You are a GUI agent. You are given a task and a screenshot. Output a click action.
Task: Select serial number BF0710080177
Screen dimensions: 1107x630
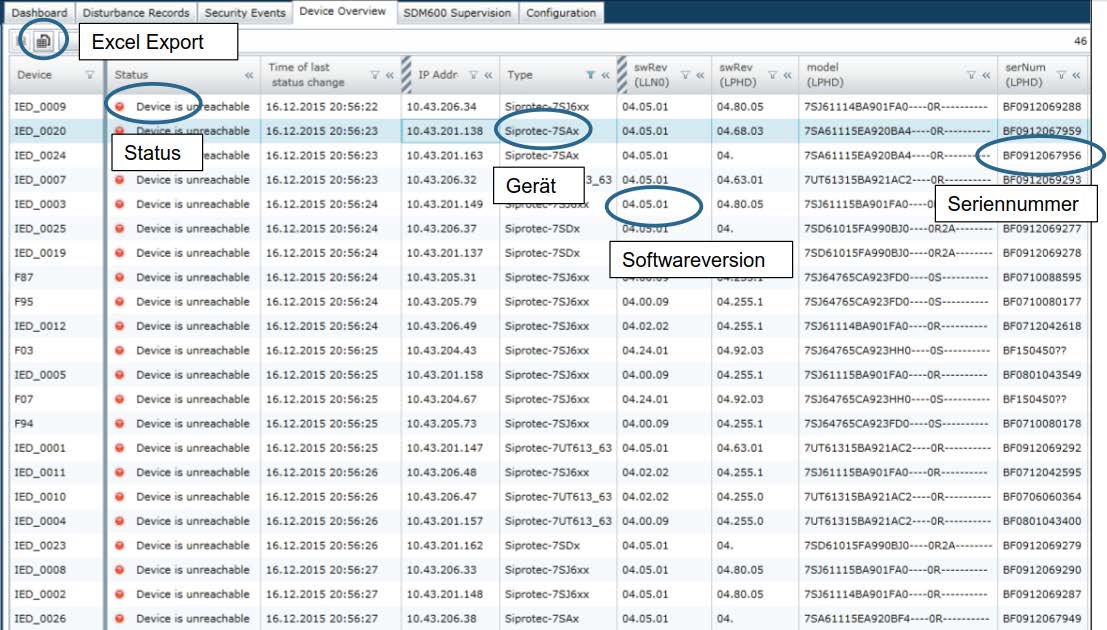point(1042,302)
